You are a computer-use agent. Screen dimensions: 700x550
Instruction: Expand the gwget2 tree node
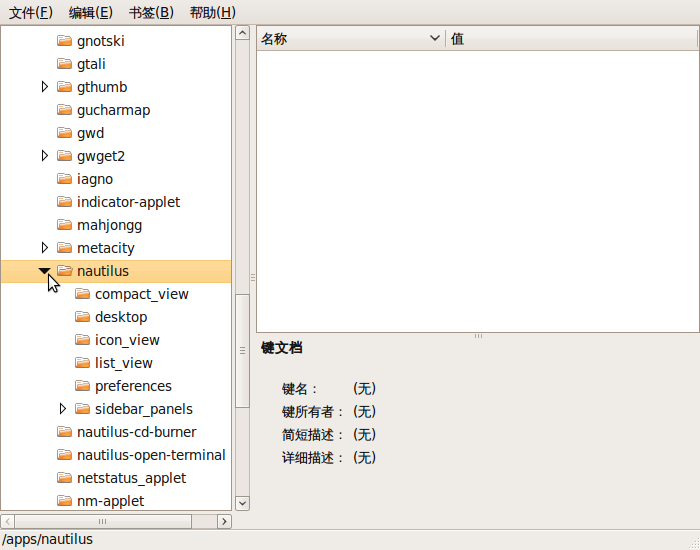click(45, 156)
